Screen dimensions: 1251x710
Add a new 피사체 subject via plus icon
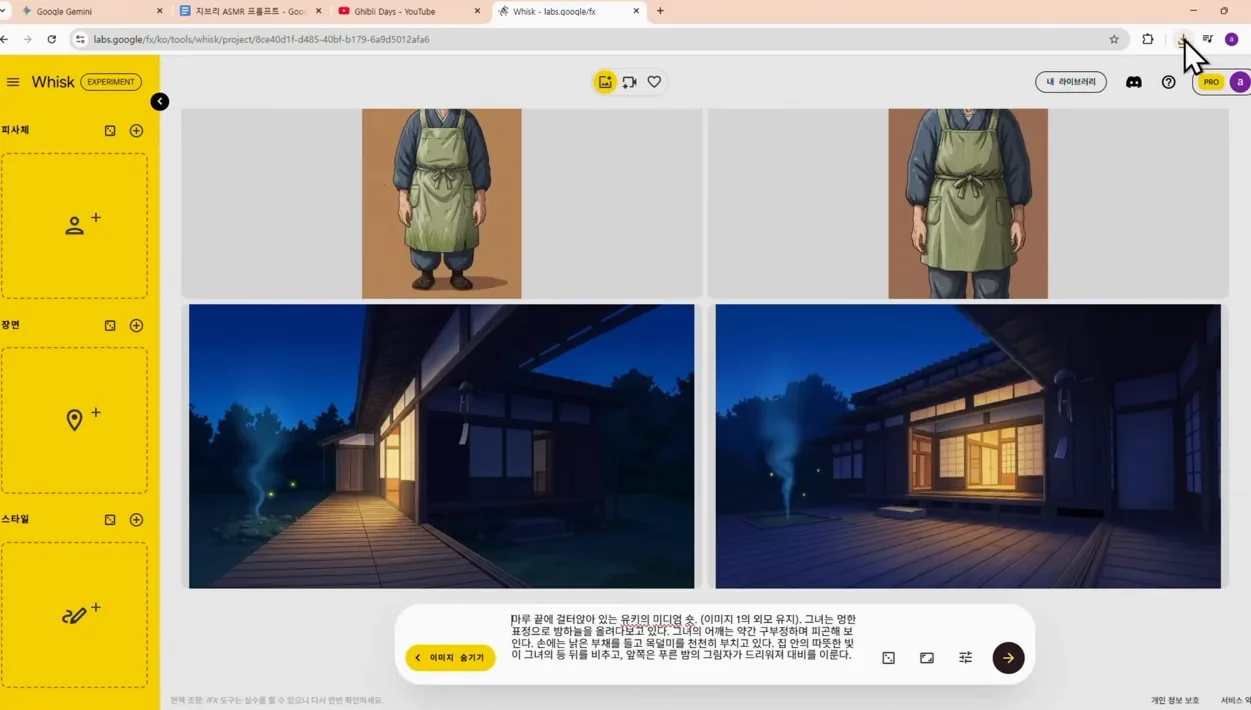137,130
